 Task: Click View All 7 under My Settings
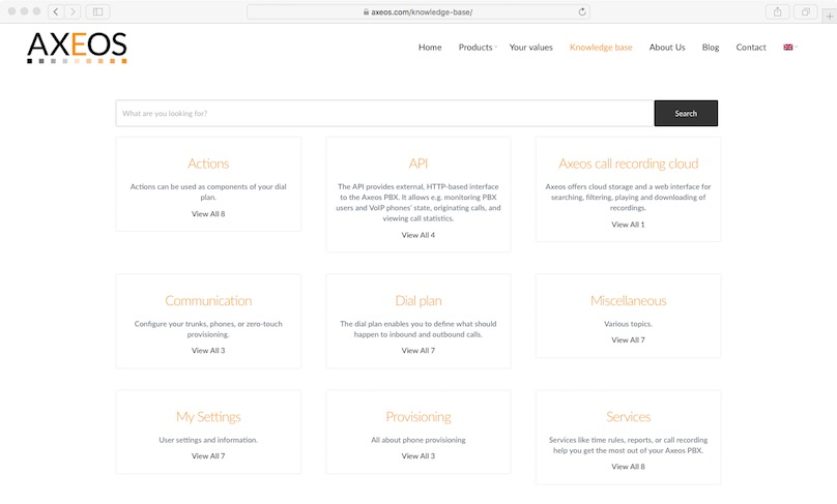208,456
